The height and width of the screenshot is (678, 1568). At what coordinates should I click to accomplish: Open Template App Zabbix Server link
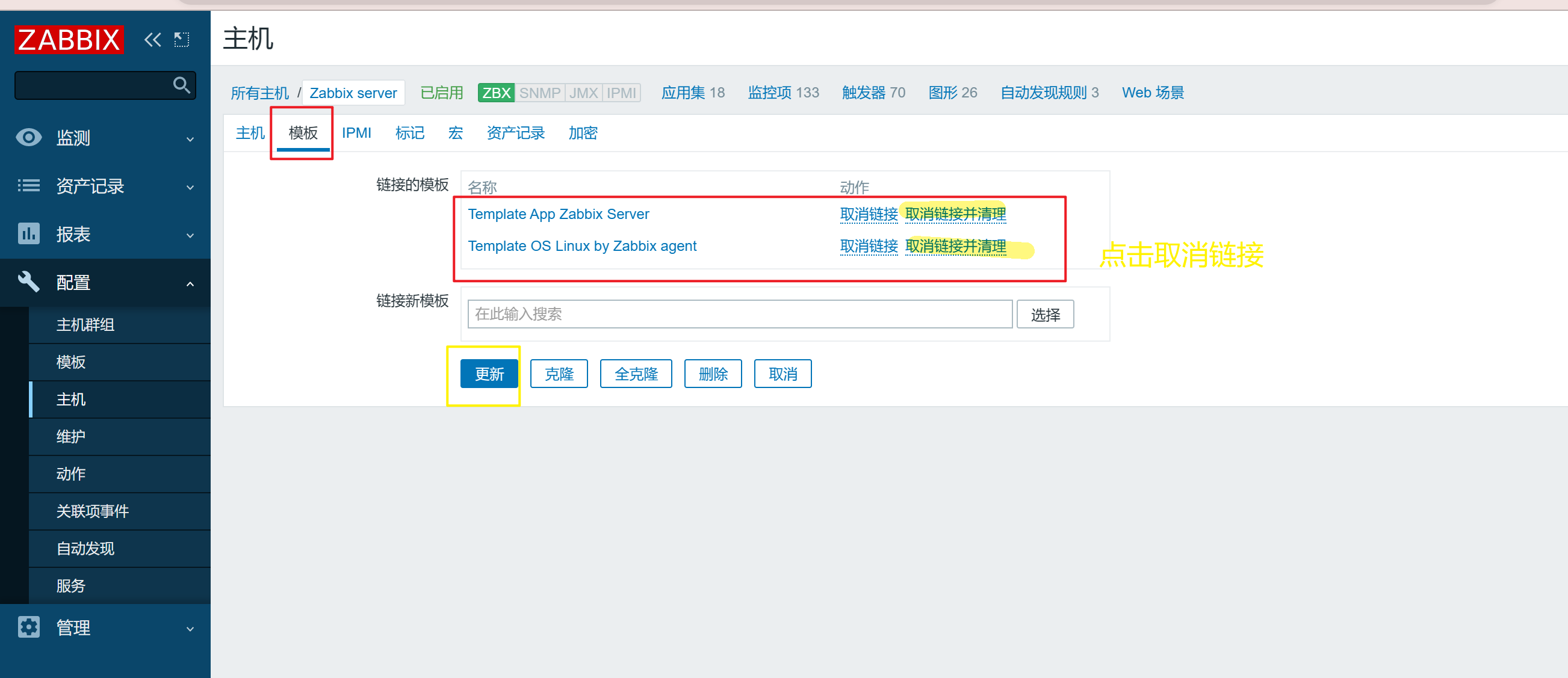558,214
